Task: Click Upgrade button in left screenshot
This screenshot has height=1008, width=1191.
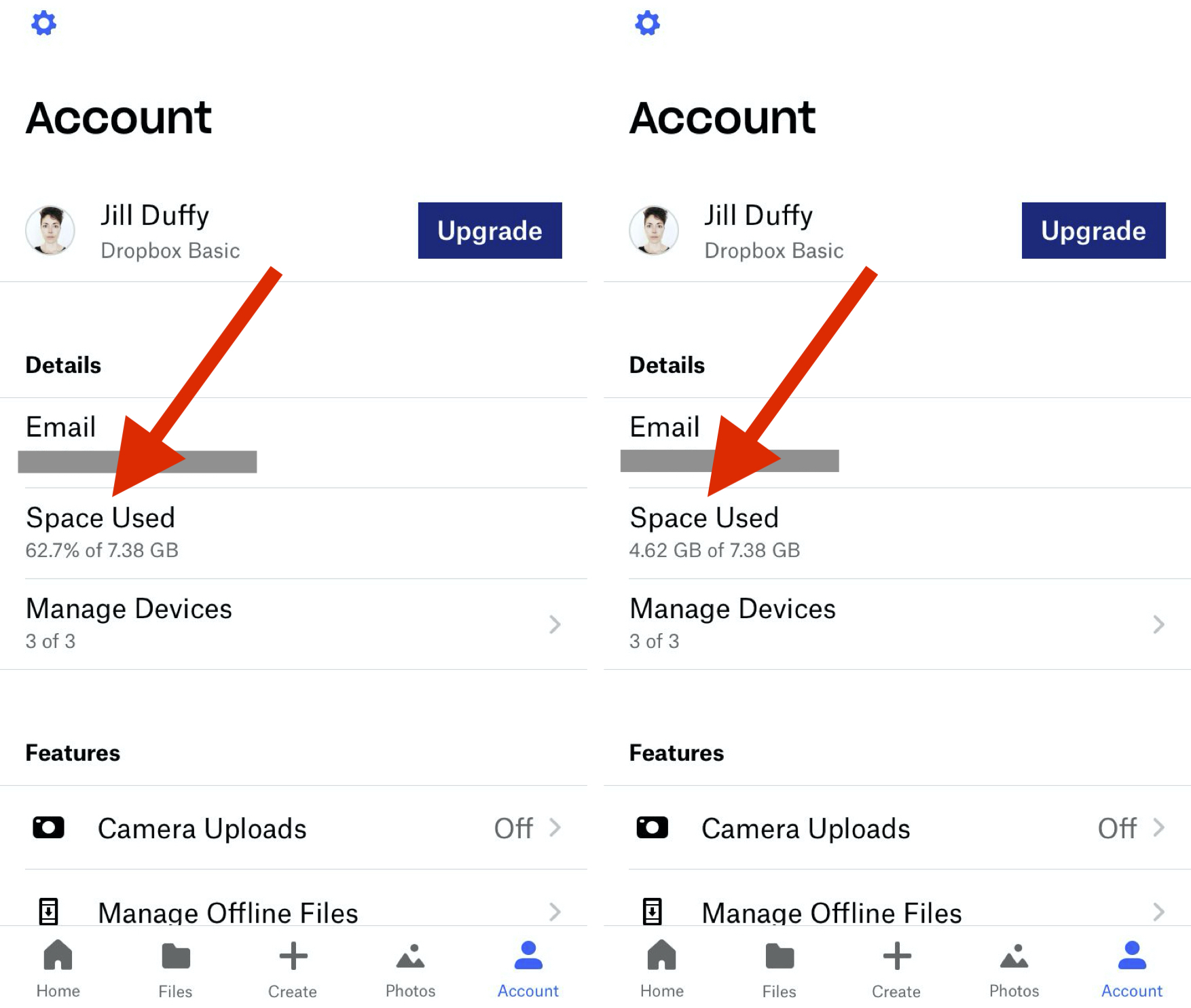Action: (x=490, y=230)
